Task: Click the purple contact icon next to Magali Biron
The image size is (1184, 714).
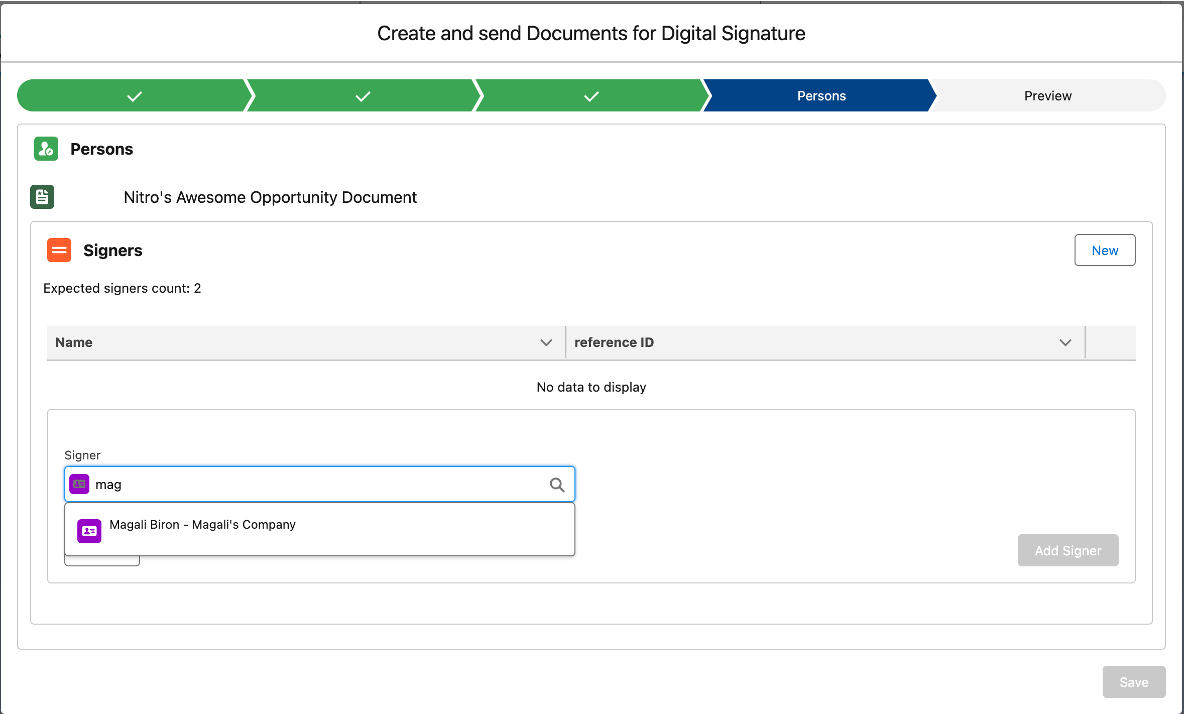Action: 89,530
